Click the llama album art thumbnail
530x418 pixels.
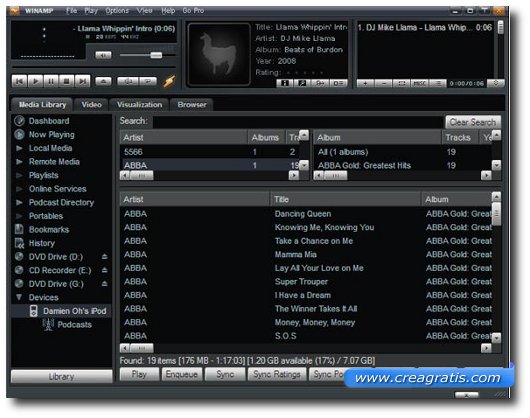pyautogui.click(x=219, y=54)
